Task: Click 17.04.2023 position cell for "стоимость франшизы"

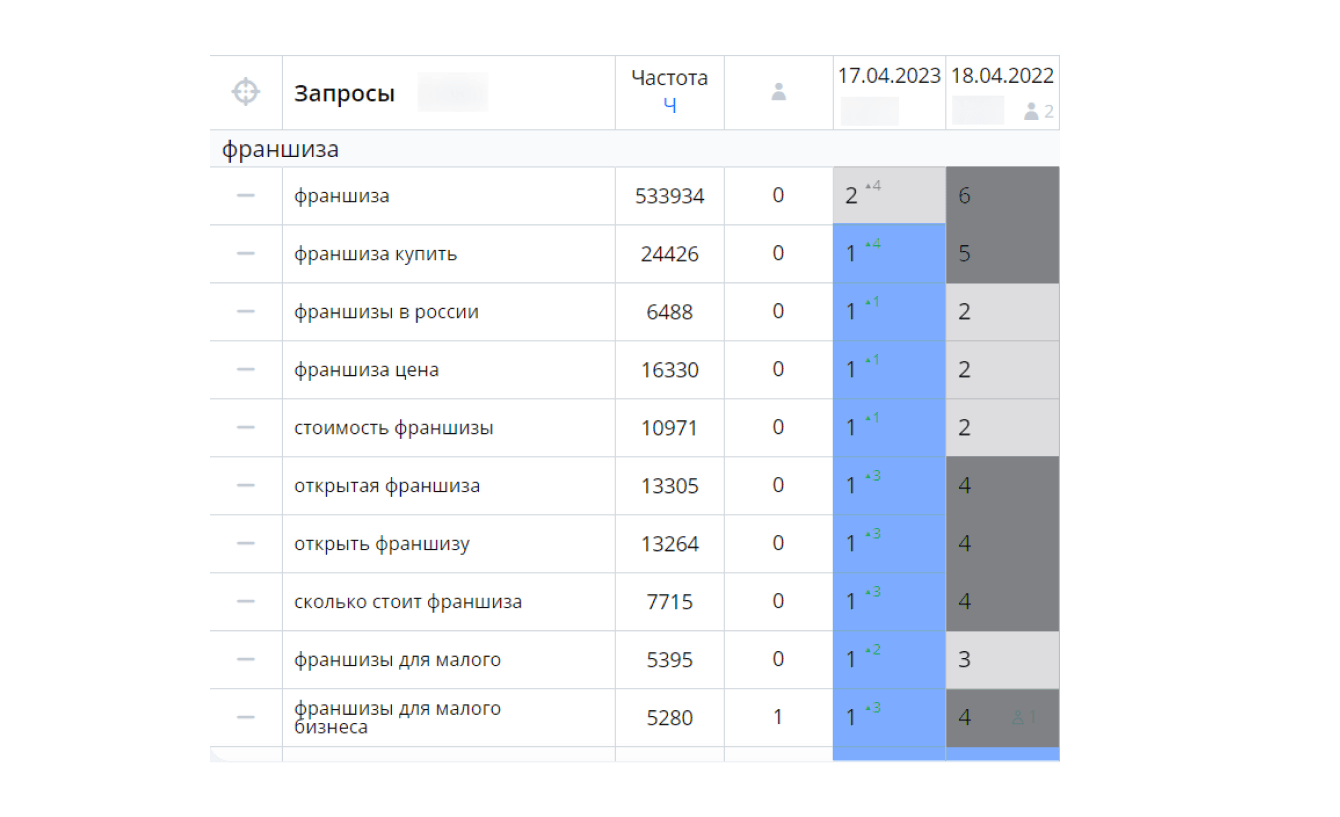Action: tap(889, 428)
